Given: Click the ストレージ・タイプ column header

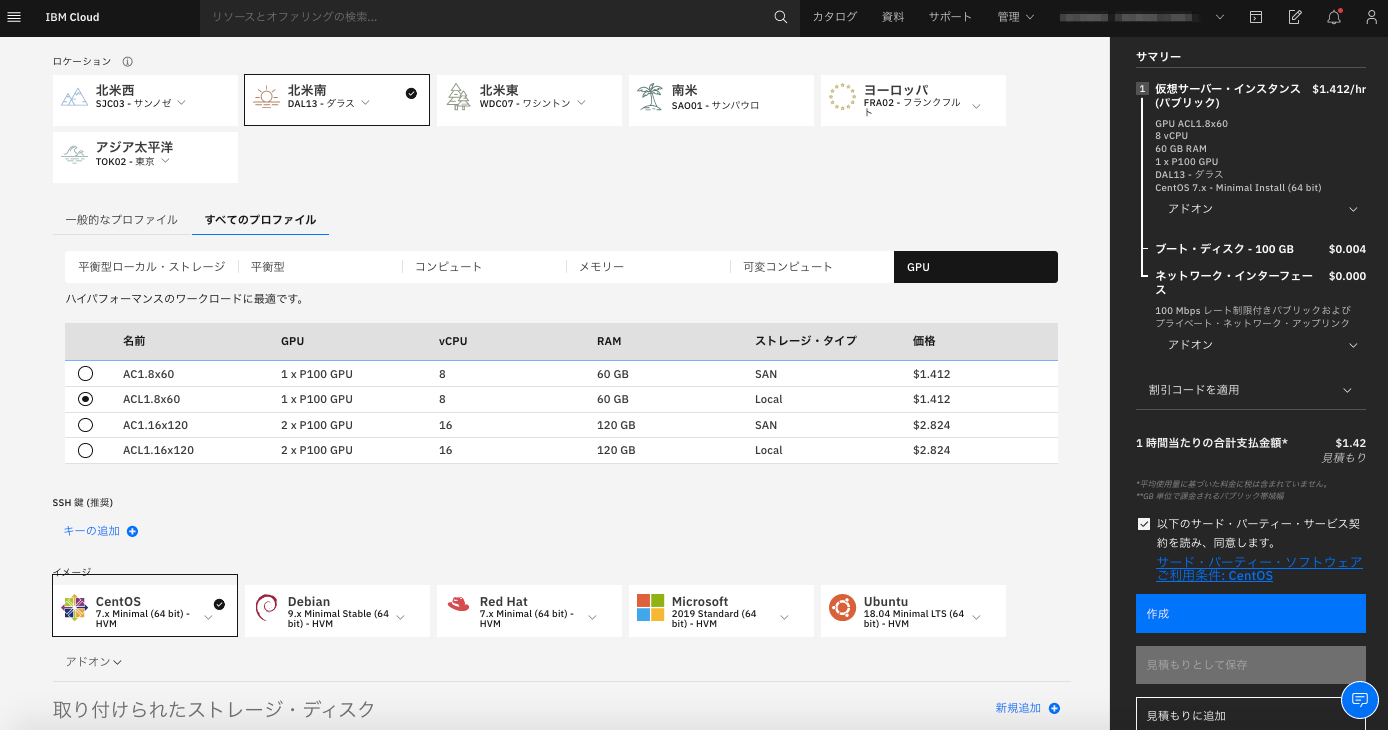Looking at the screenshot, I should coord(806,341).
